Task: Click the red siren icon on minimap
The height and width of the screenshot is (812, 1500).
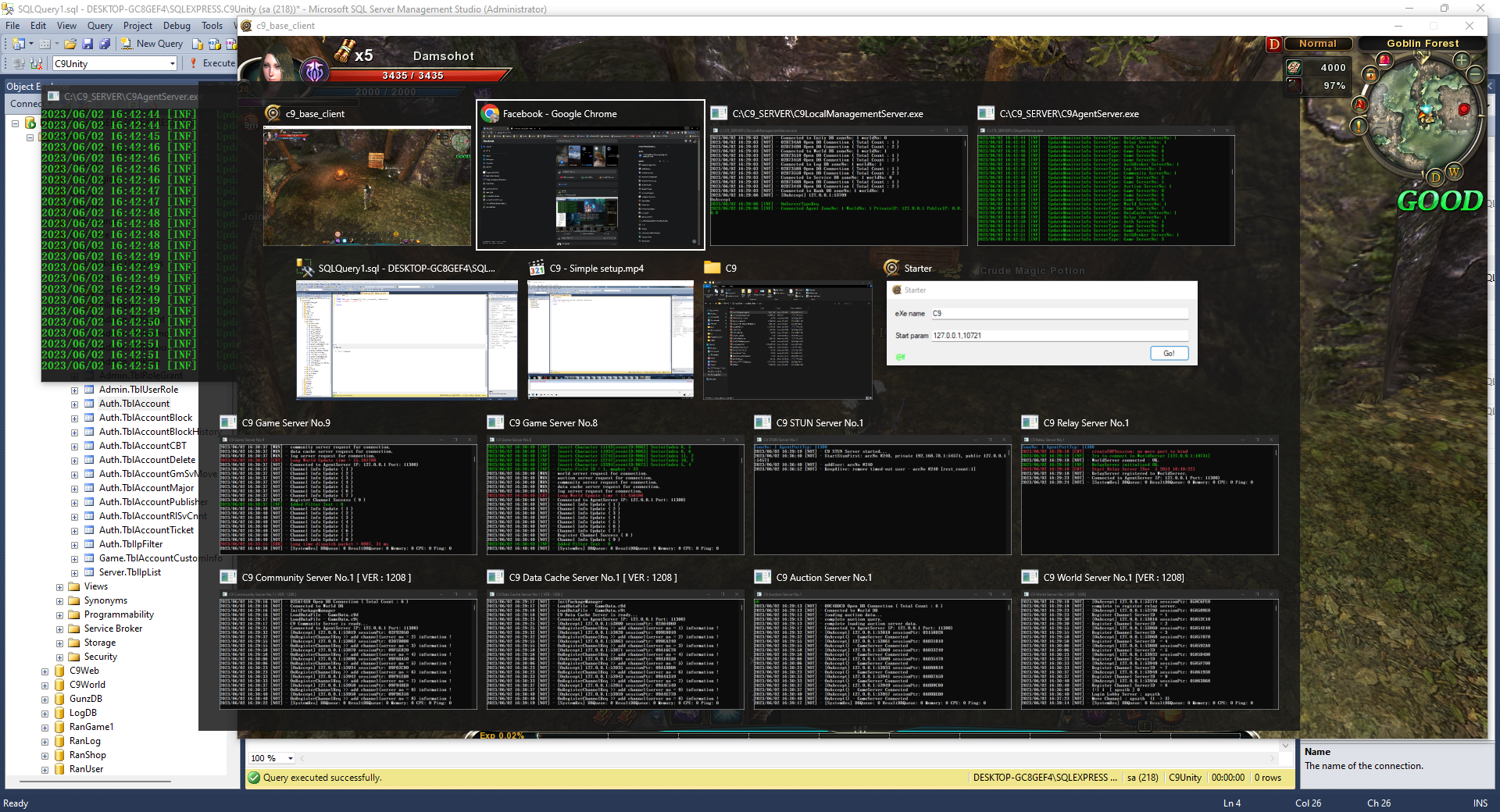Action: pos(1384,59)
